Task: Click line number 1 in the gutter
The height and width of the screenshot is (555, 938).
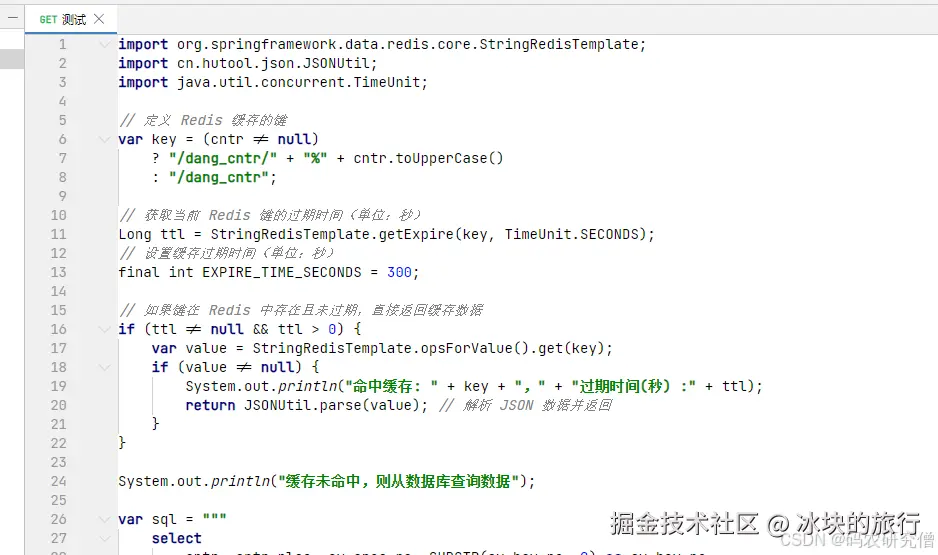Action: [x=62, y=44]
